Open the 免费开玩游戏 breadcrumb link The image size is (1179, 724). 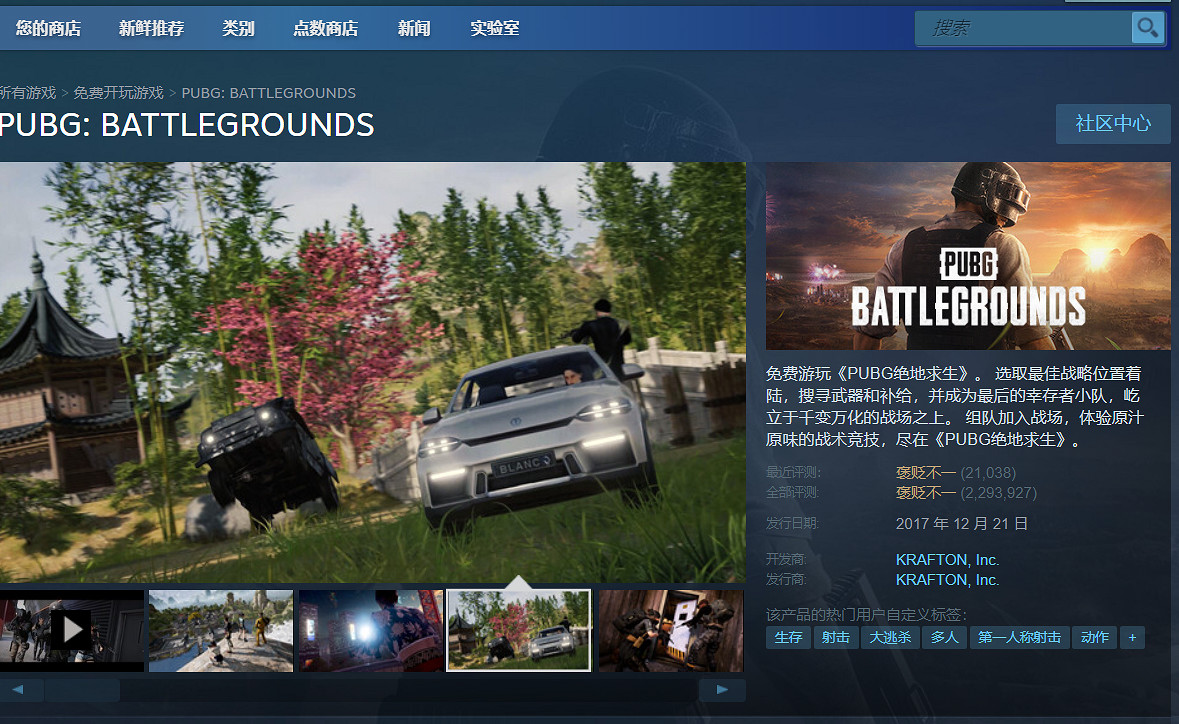[x=118, y=93]
